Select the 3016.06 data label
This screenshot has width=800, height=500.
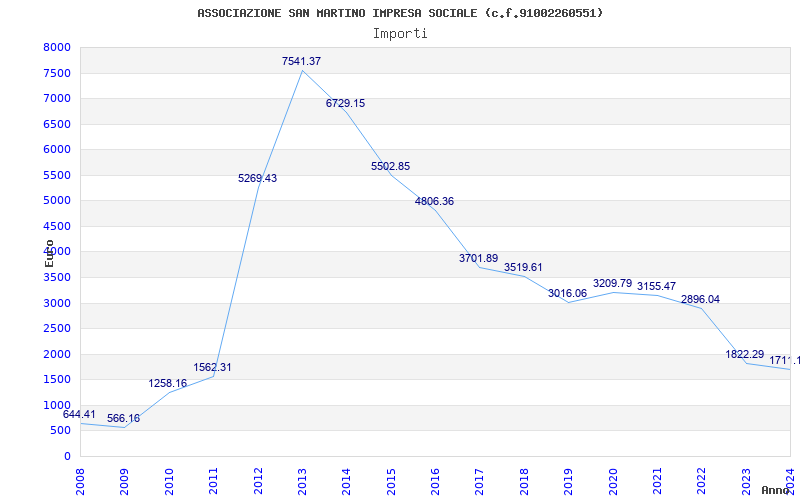pos(567,293)
